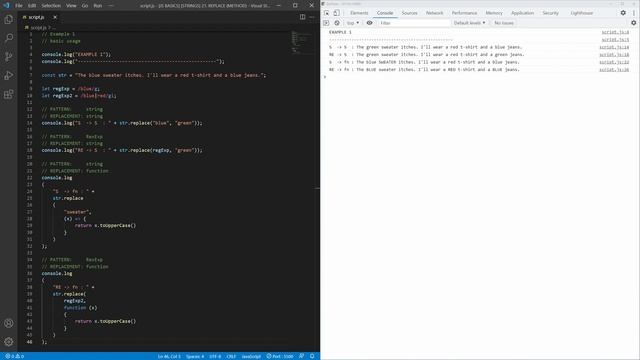The height and width of the screenshot is (360, 640).
Task: Open script.js link for the 'RE -> fn' log
Action: click(x=614, y=70)
